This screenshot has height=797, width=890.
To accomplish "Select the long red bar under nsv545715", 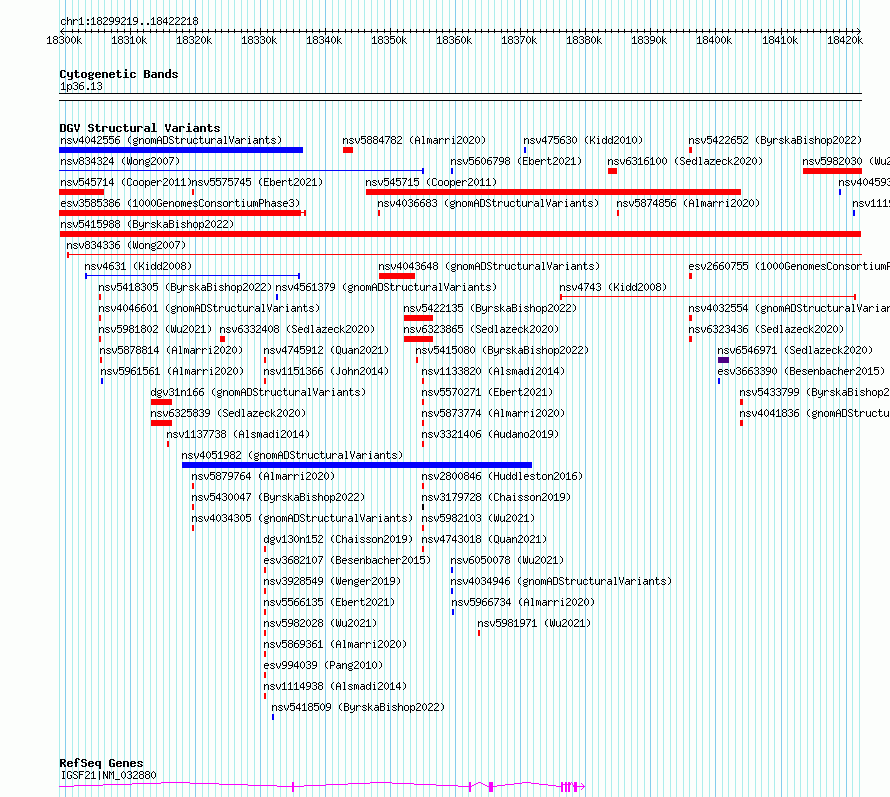I will (x=553, y=192).
